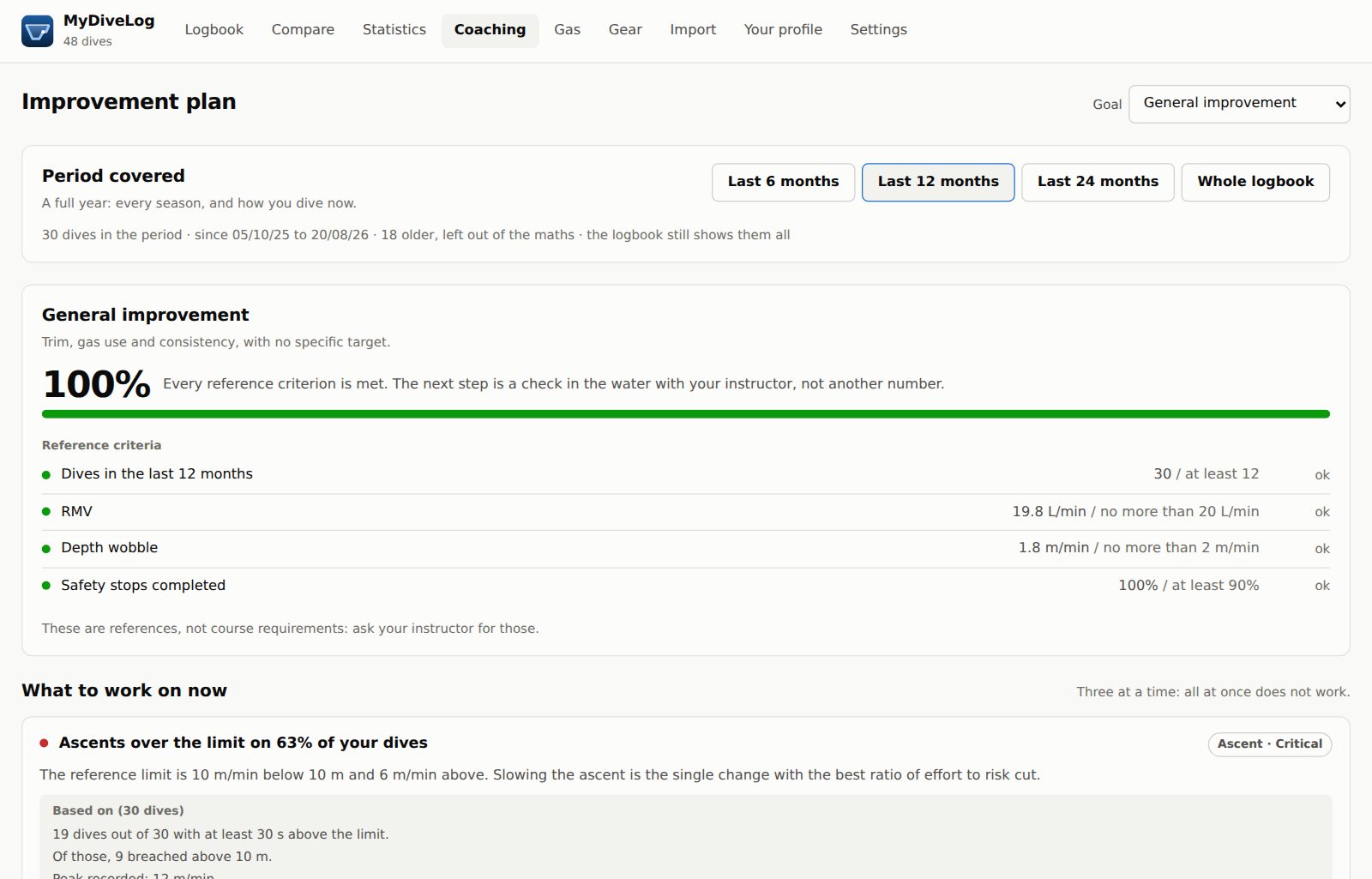Open the Import page

693,30
